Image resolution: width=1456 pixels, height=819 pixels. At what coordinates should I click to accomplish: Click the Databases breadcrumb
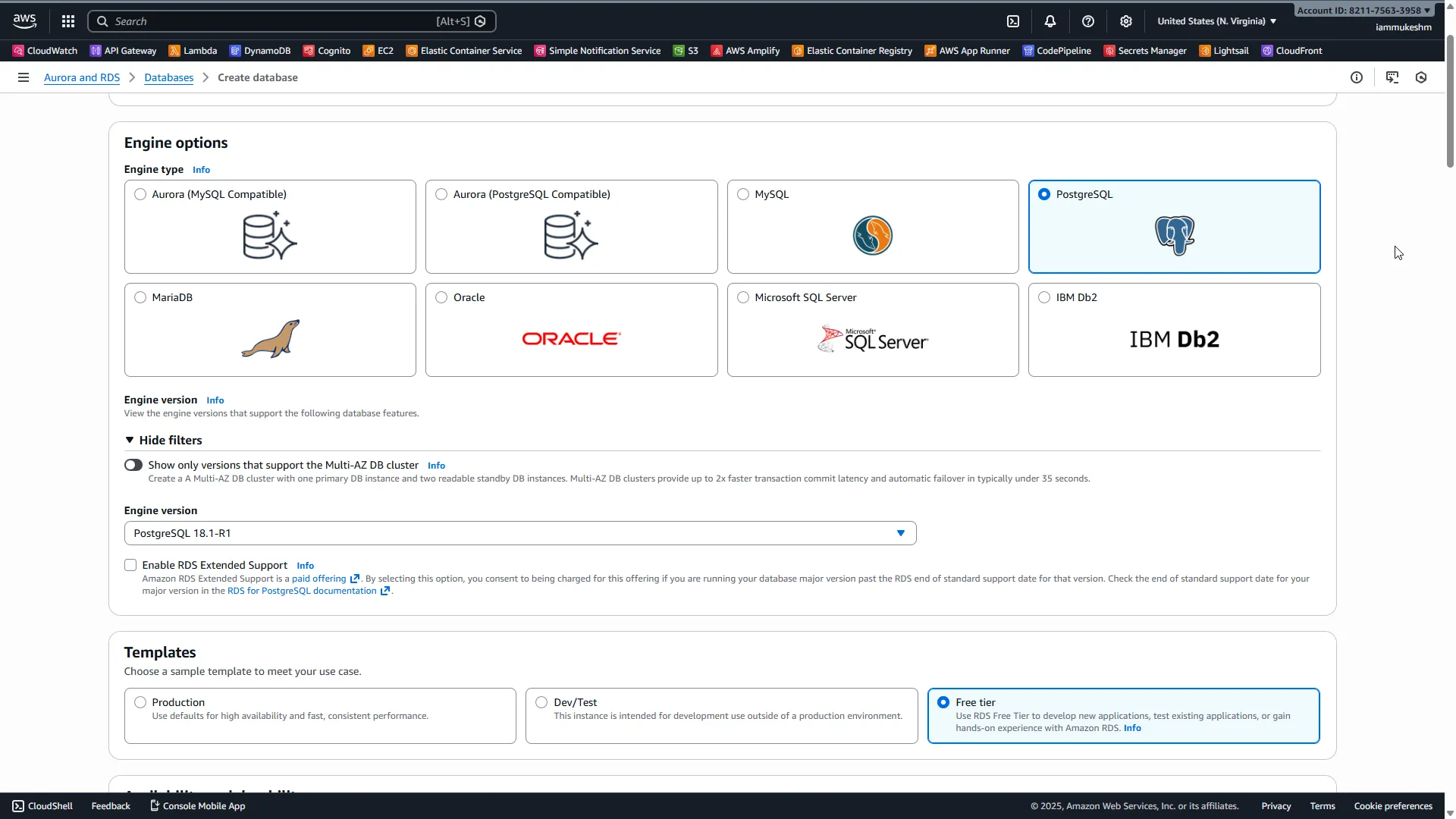point(168,77)
